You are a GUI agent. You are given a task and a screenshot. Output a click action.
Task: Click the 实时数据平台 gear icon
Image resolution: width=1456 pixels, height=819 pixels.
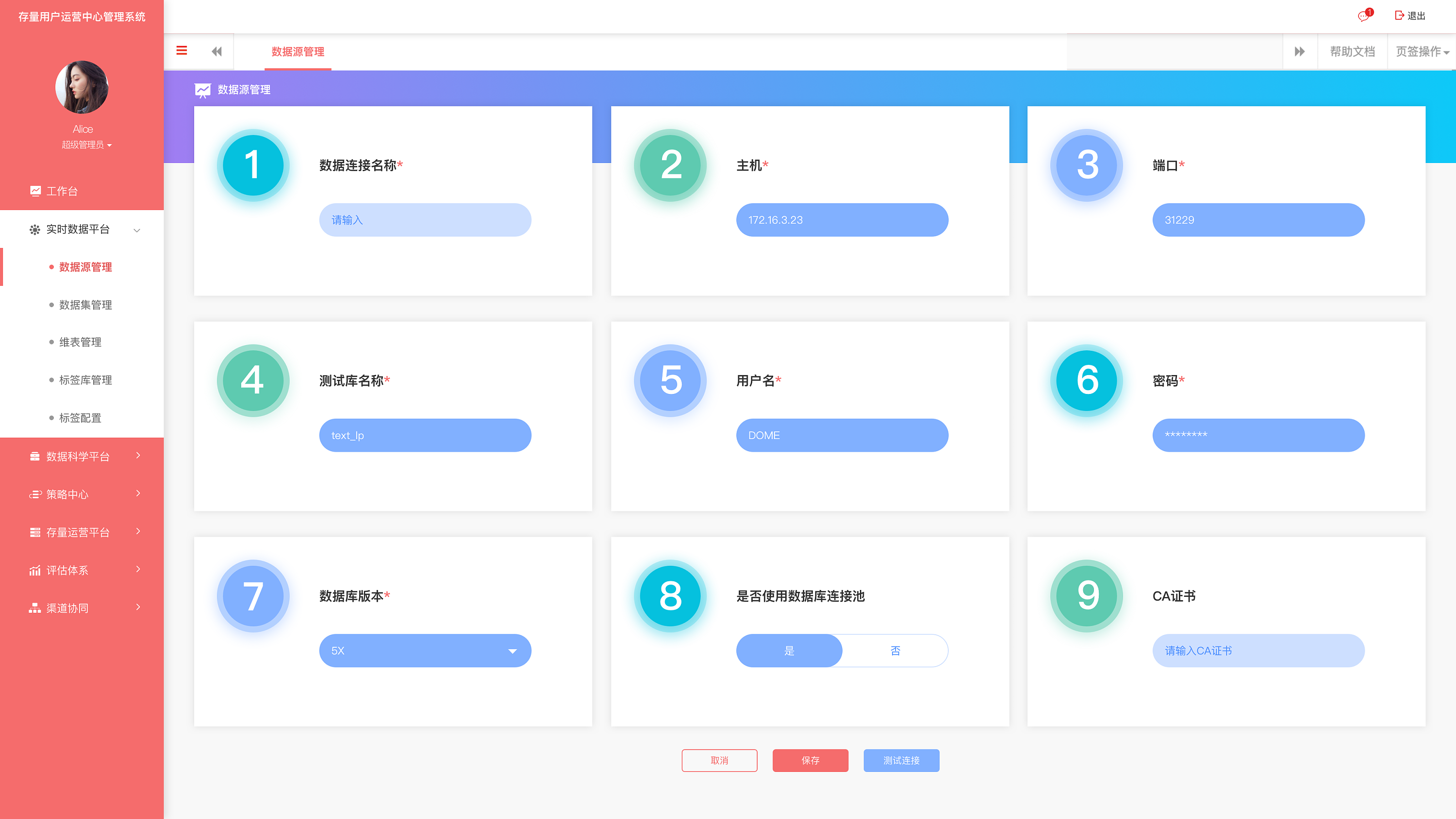35,230
